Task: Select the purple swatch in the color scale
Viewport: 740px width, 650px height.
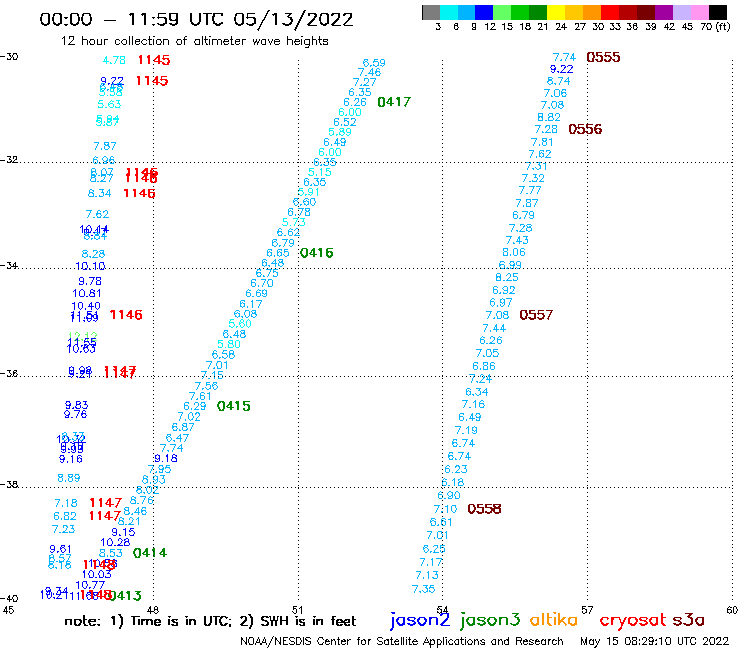Action: click(664, 12)
